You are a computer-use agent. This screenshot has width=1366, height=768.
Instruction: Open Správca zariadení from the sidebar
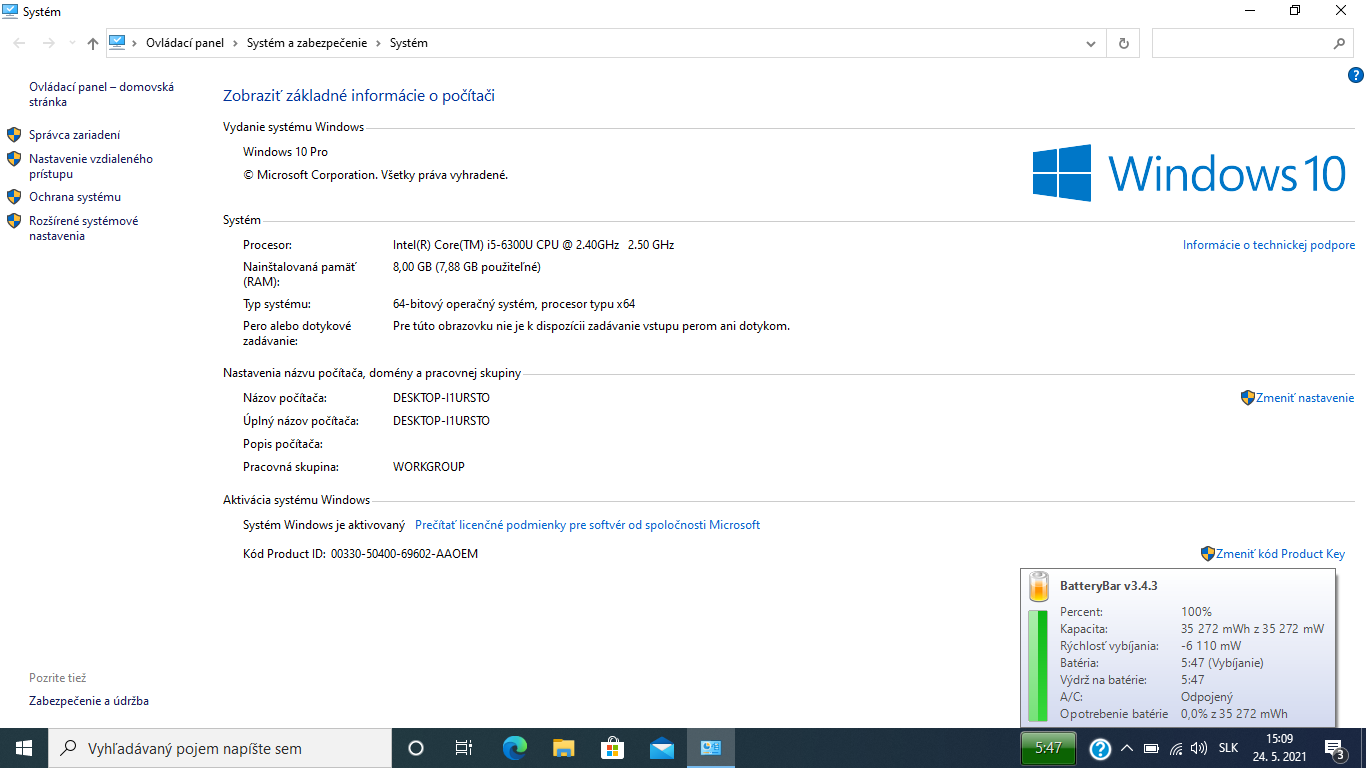(75, 135)
